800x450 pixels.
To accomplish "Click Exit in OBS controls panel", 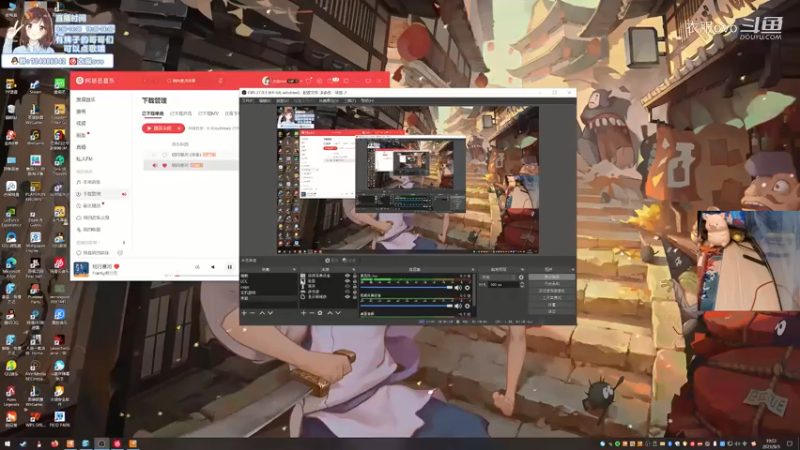I will coord(552,311).
